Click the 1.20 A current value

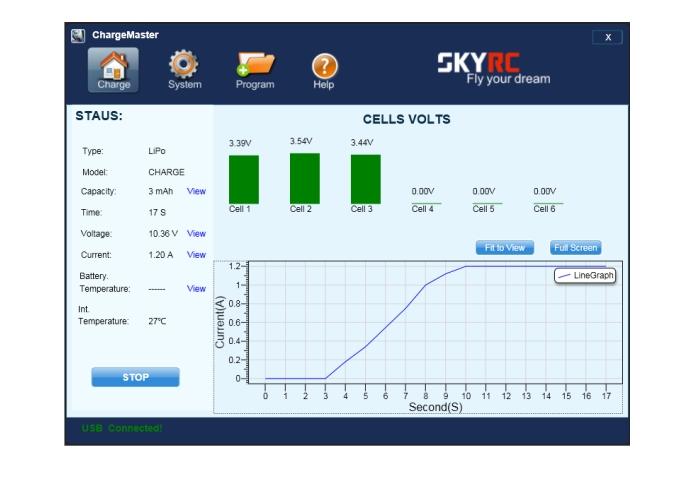(161, 255)
